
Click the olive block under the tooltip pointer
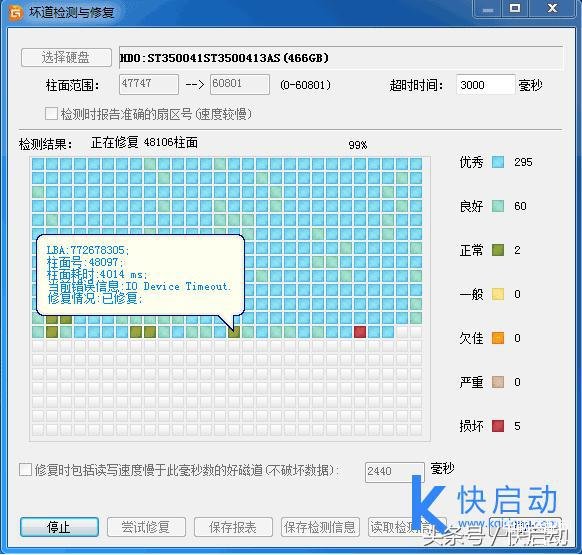pos(234,332)
